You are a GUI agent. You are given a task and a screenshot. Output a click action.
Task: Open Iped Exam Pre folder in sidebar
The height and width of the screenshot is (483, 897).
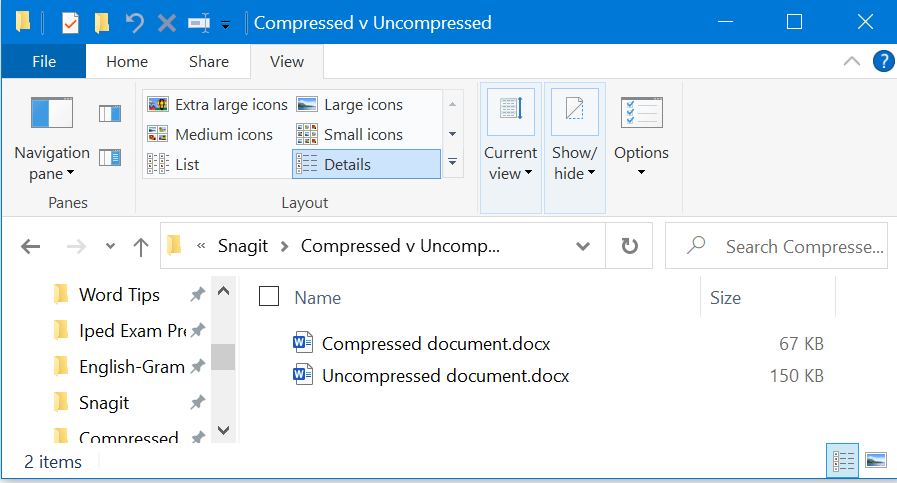click(133, 330)
